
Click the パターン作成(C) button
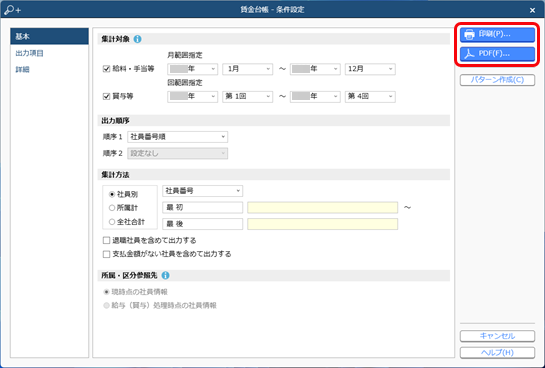[497, 80]
